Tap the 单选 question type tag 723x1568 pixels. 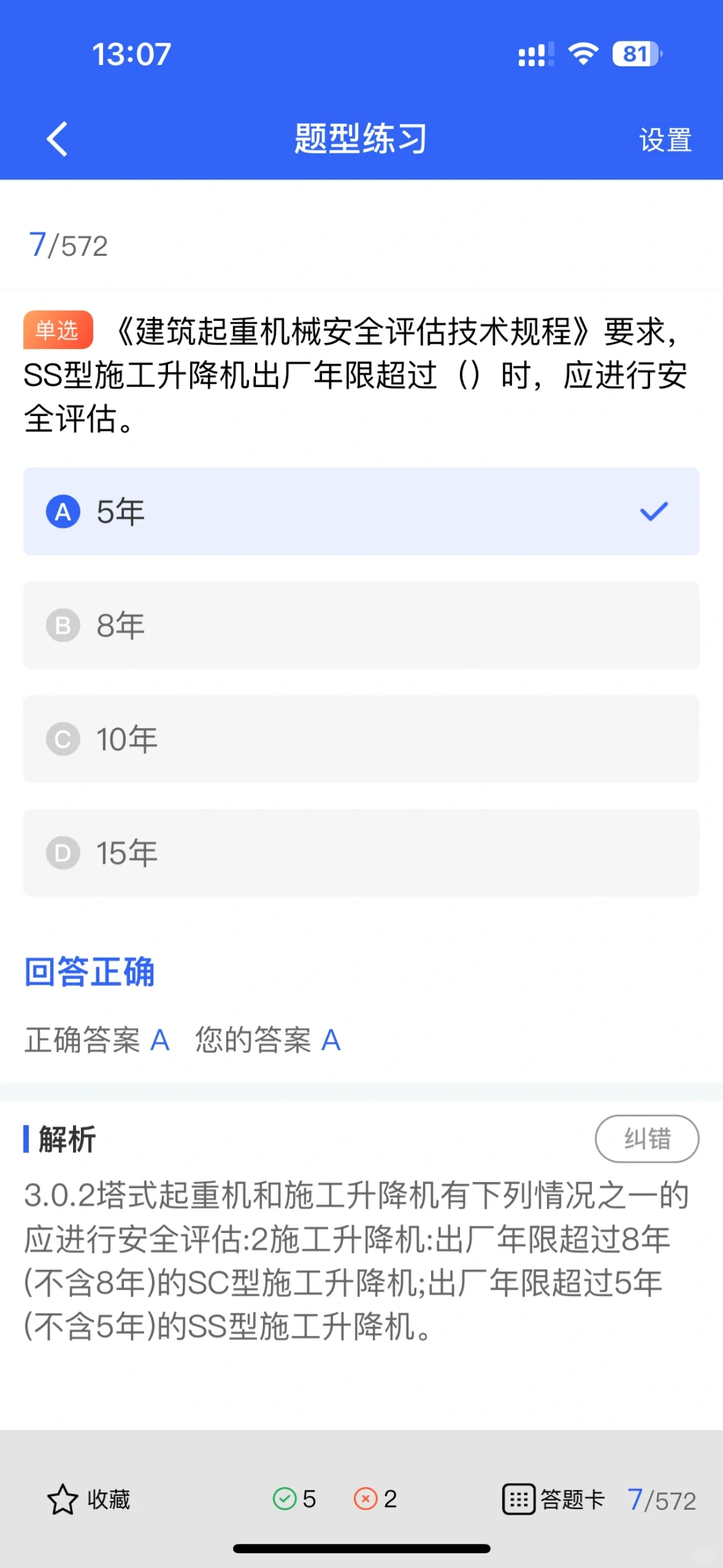pyautogui.click(x=58, y=330)
